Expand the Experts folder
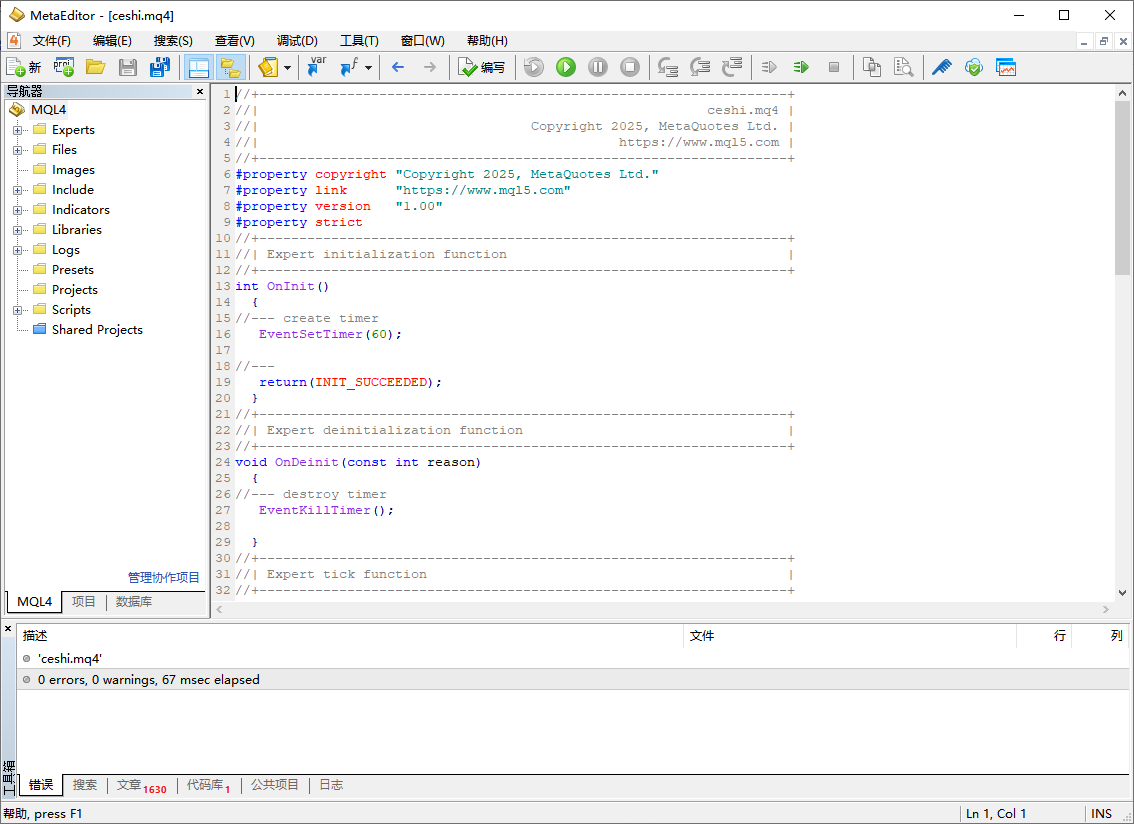 17,130
